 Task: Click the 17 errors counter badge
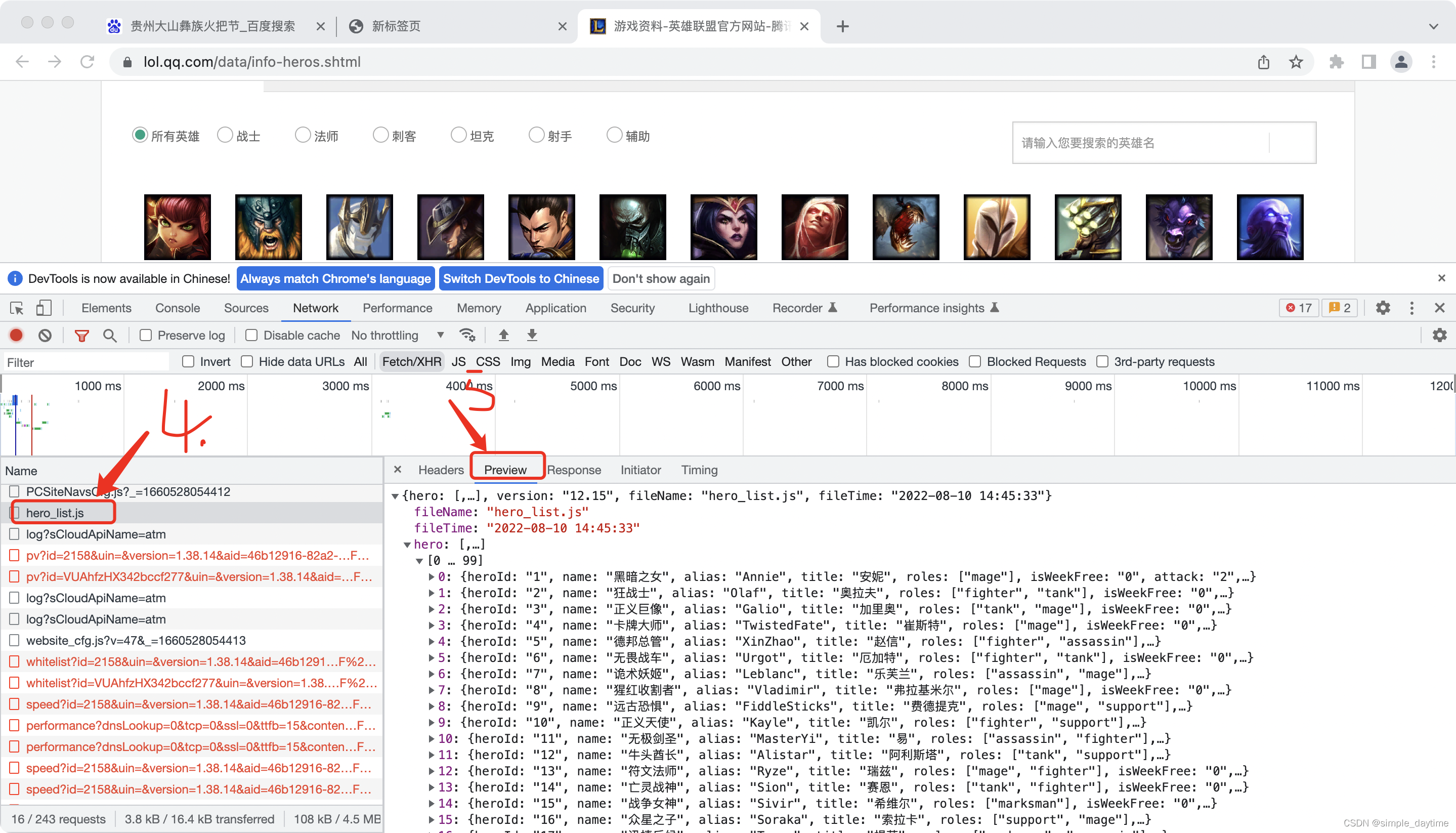point(1299,308)
